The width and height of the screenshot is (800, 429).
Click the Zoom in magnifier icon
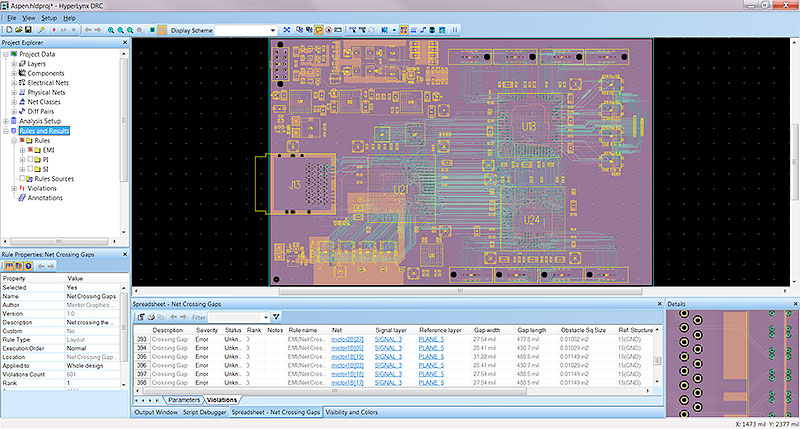pos(111,30)
